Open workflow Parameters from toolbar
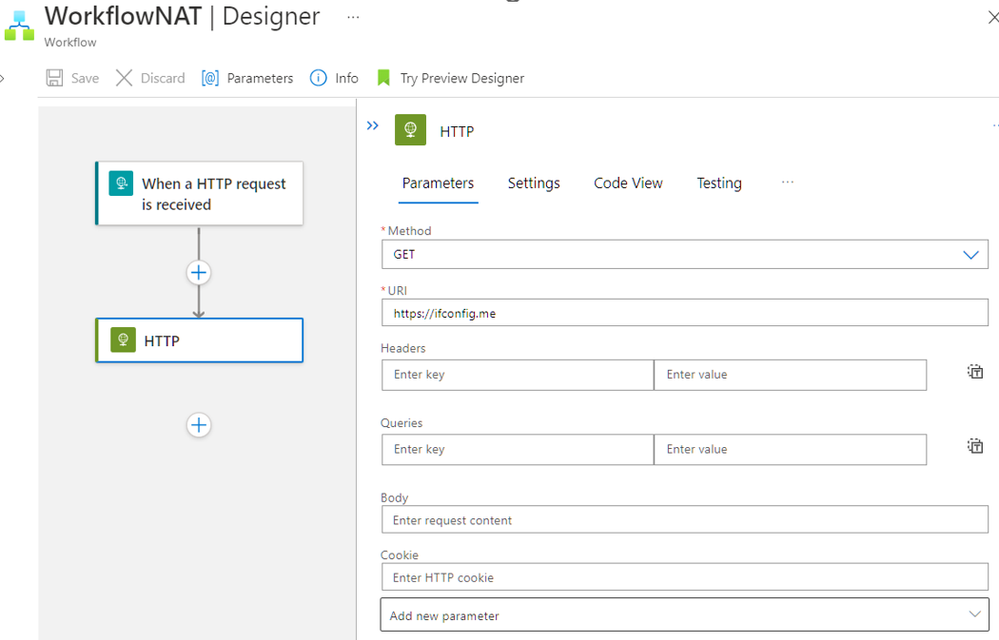 point(247,78)
